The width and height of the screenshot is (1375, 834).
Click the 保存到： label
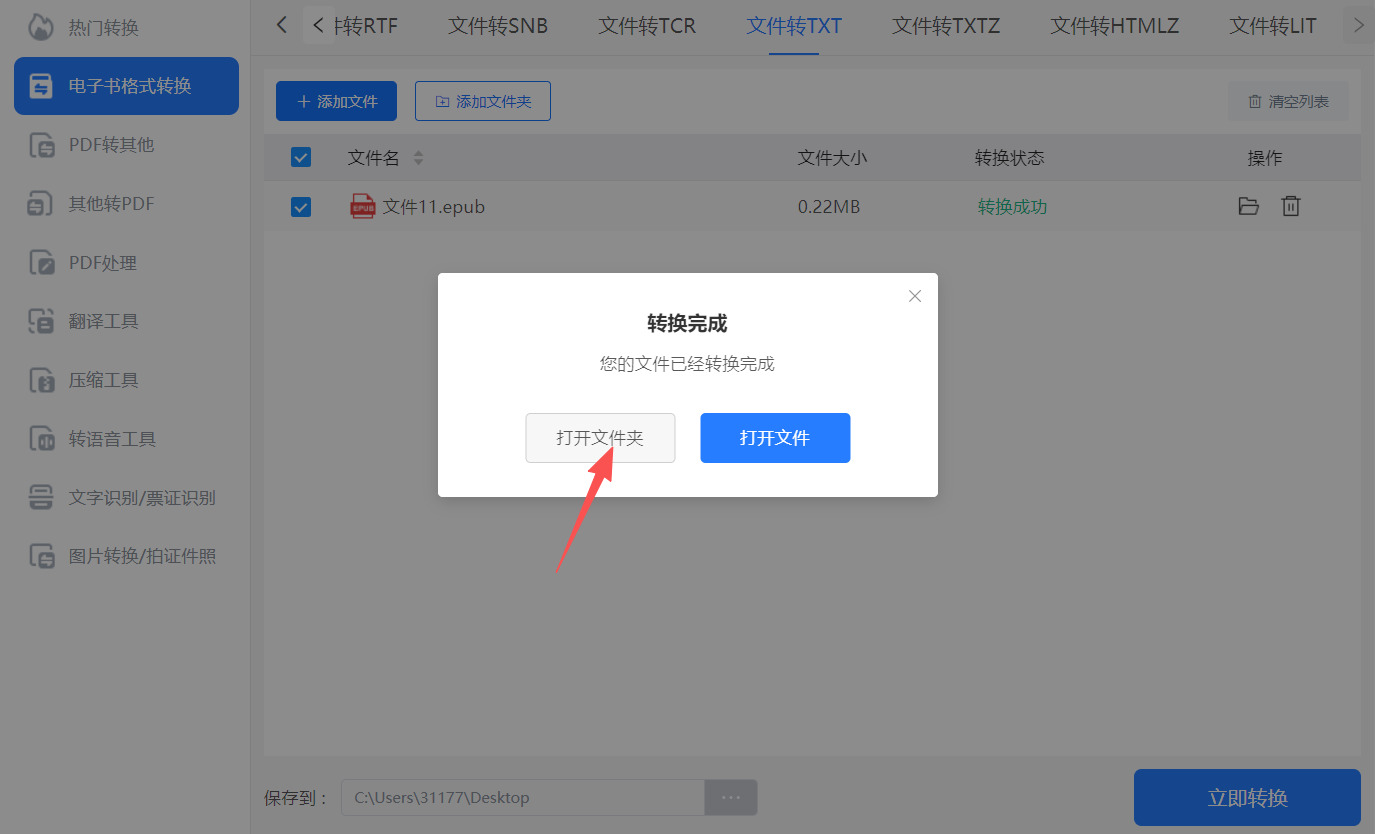(x=296, y=798)
